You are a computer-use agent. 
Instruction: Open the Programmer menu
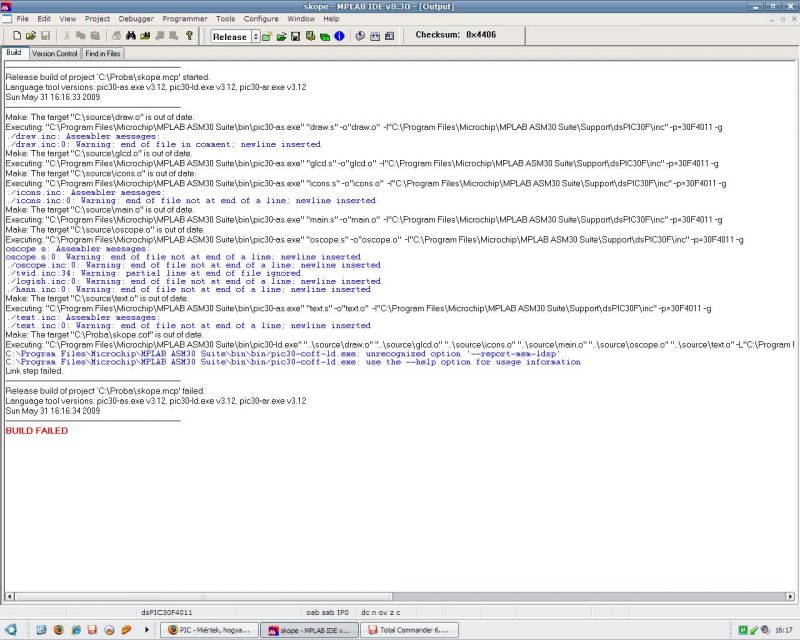point(185,19)
